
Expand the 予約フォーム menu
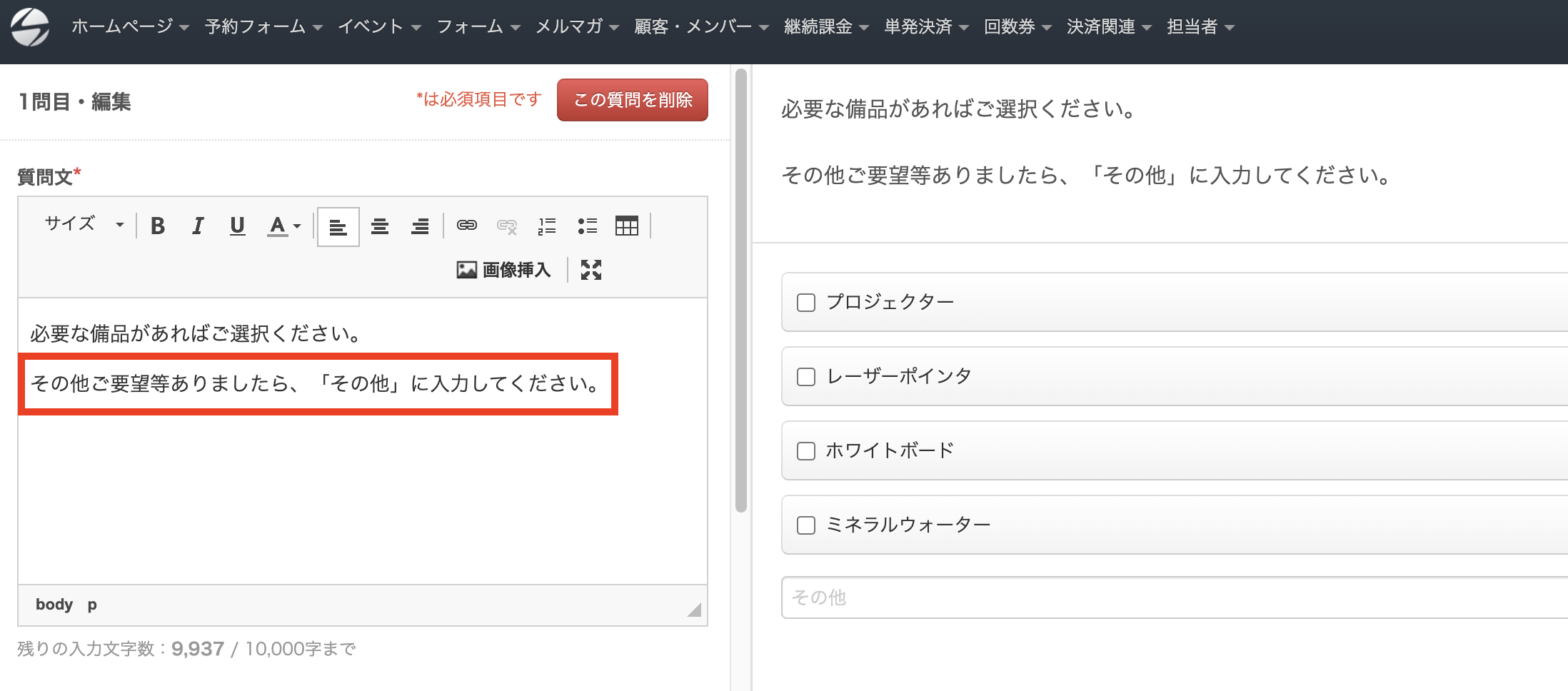click(x=263, y=27)
